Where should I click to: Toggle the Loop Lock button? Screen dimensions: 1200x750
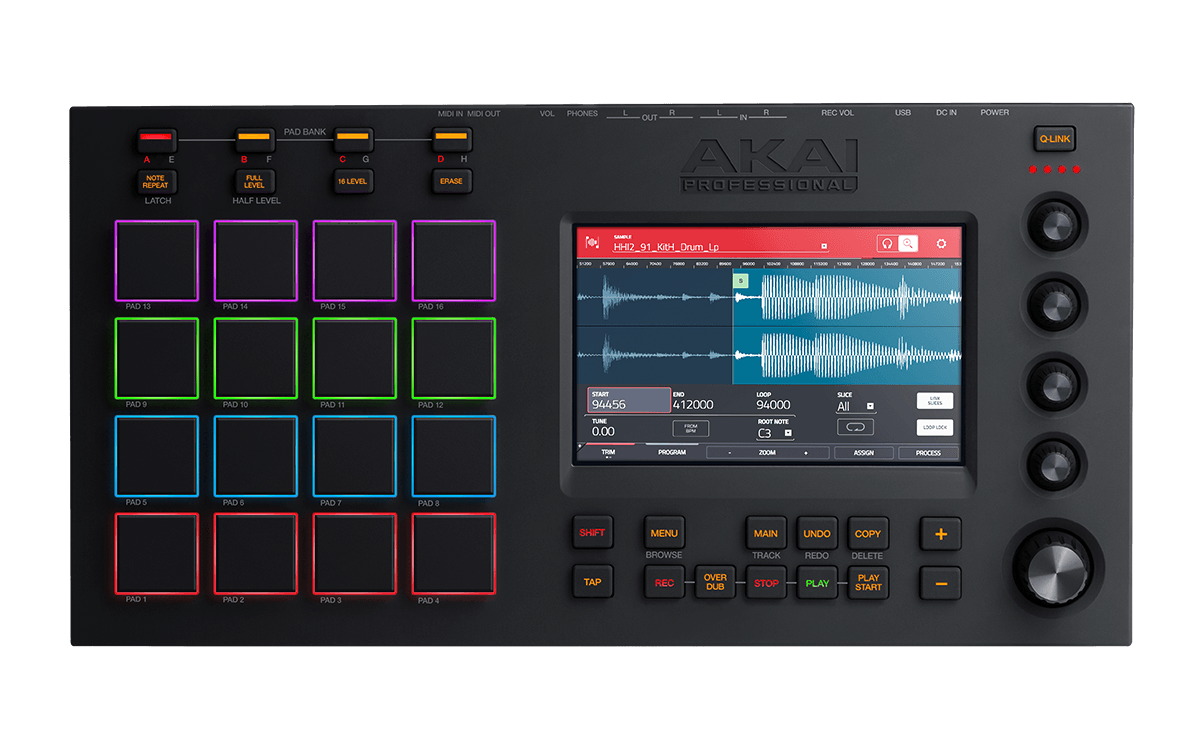934,427
